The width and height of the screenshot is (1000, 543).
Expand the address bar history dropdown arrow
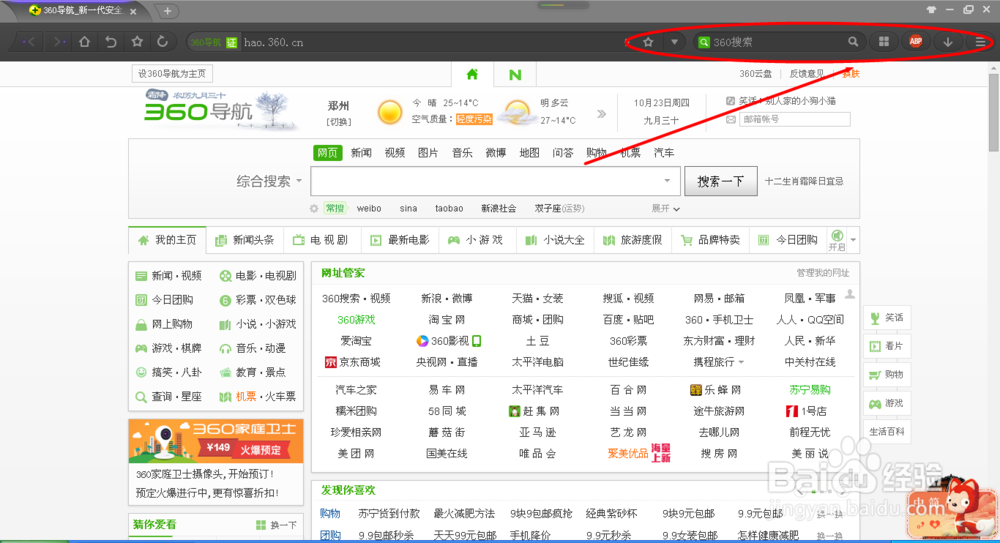[x=674, y=42]
